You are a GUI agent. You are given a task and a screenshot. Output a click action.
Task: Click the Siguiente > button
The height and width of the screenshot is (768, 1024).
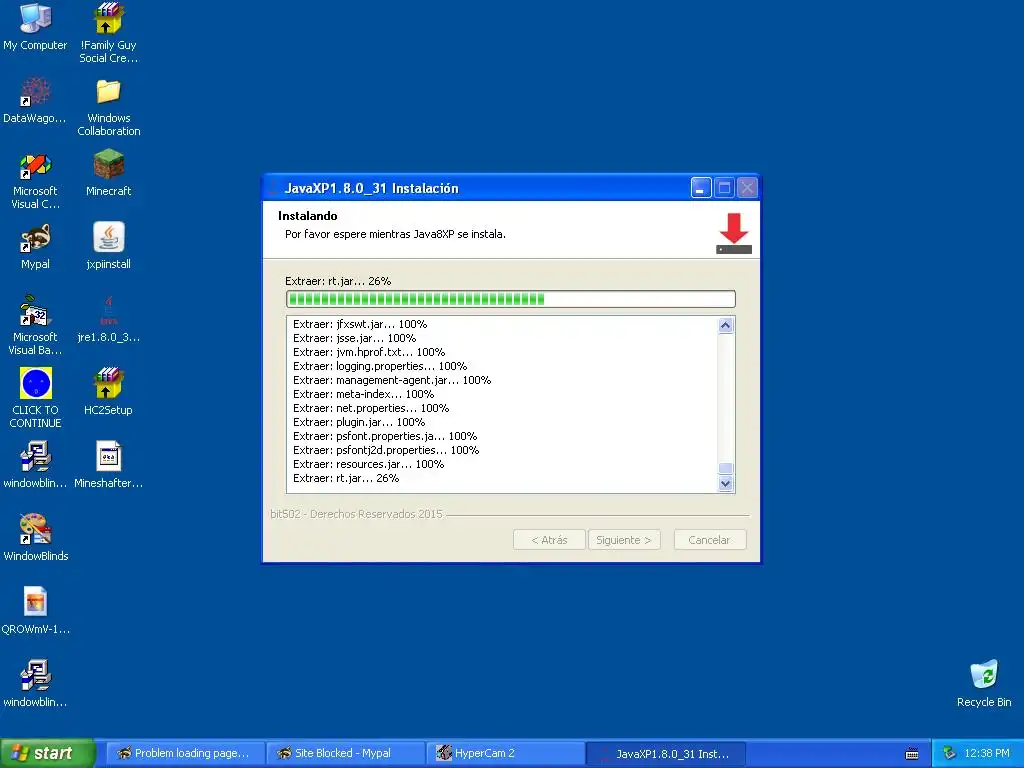[x=624, y=540]
